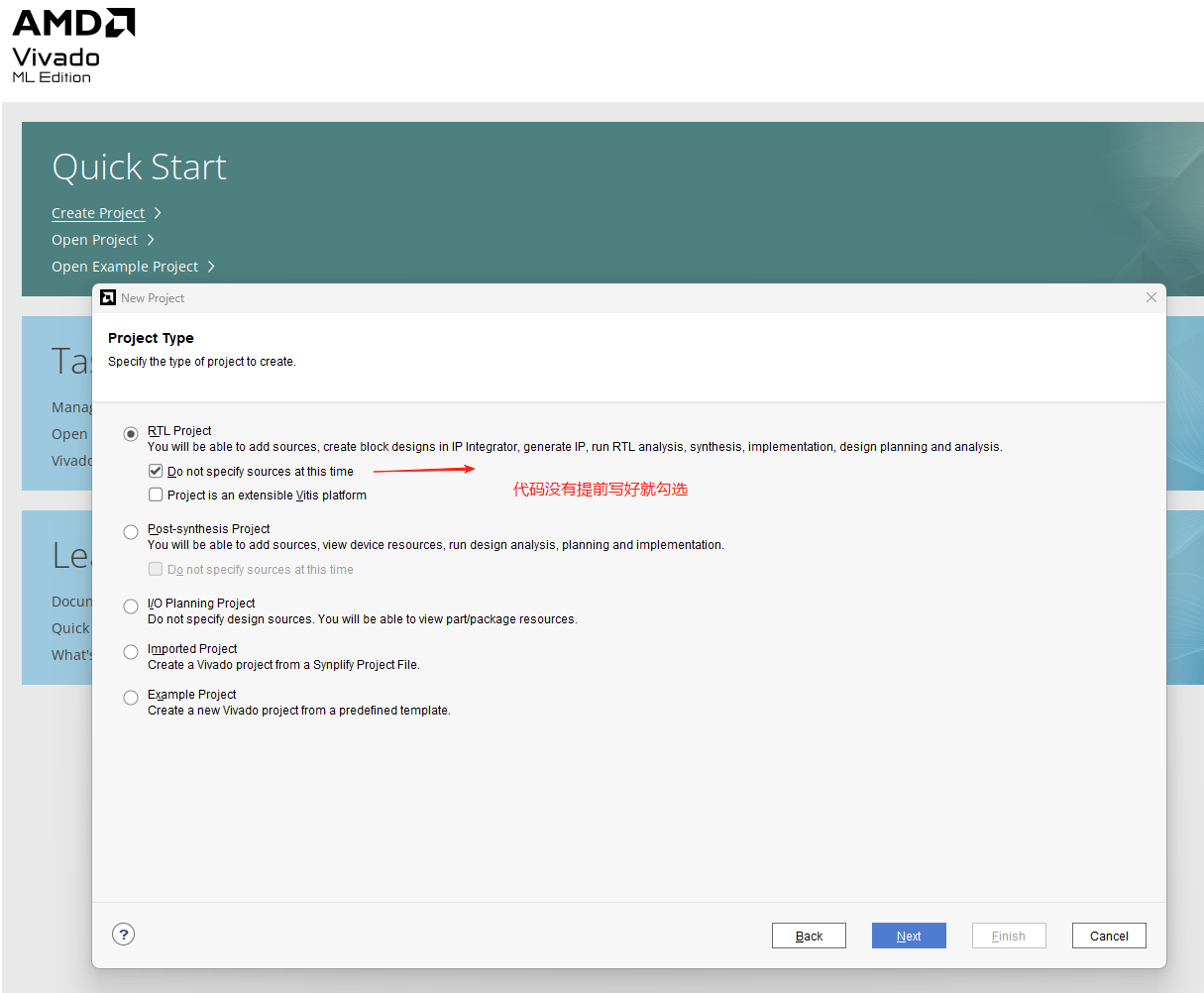Select Imported Project radio option

pyautogui.click(x=131, y=652)
